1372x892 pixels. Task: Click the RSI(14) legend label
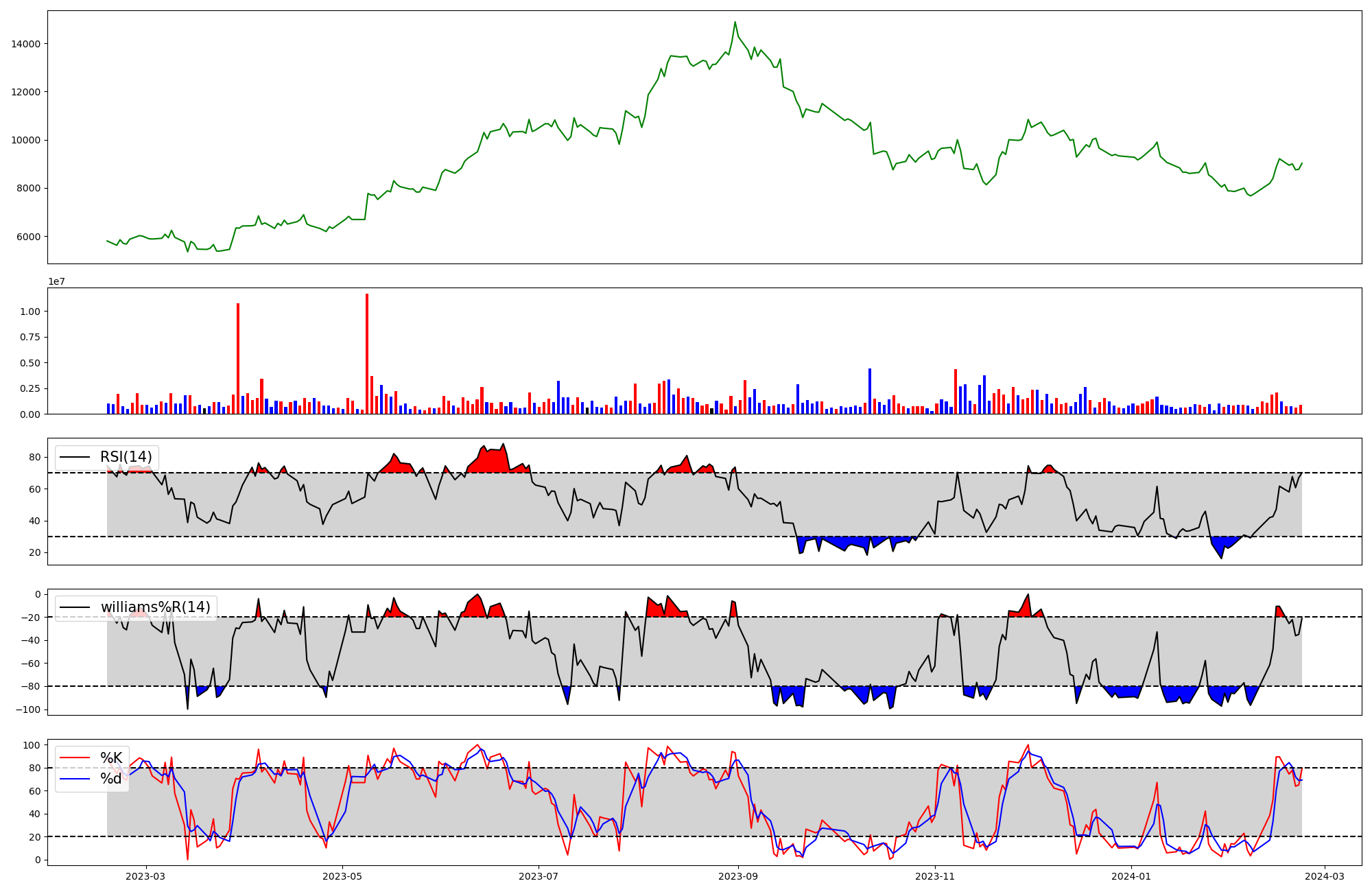(x=126, y=457)
